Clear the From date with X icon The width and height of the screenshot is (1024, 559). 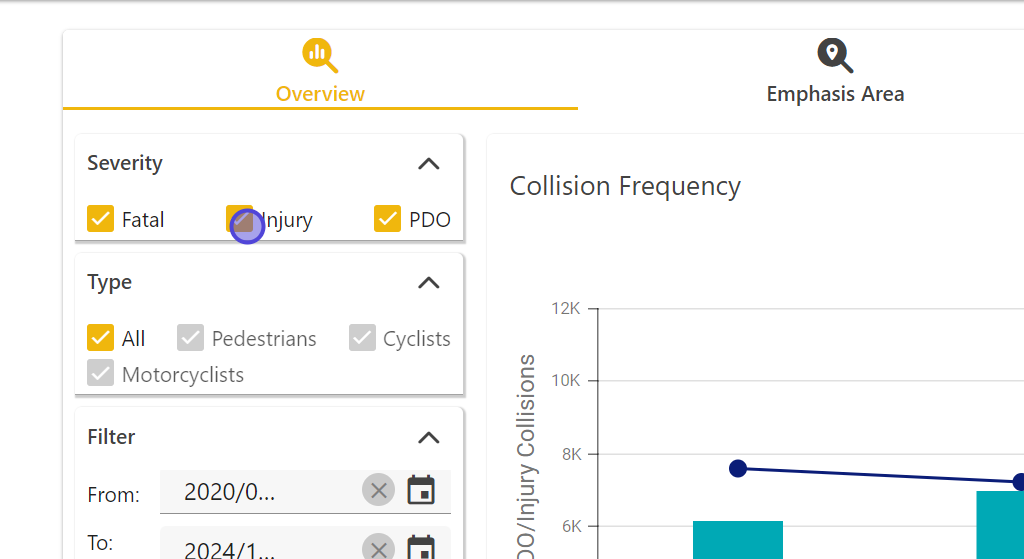(378, 490)
